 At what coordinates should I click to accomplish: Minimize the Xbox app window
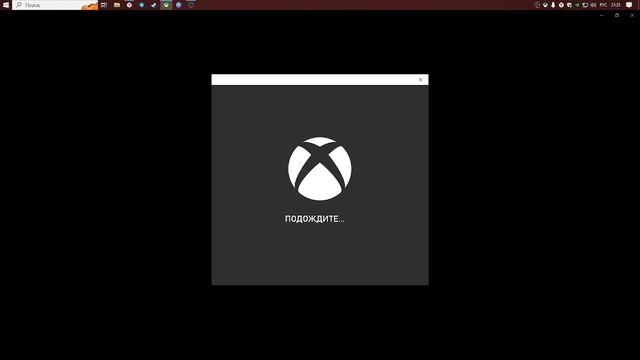pyautogui.click(x=602, y=16)
